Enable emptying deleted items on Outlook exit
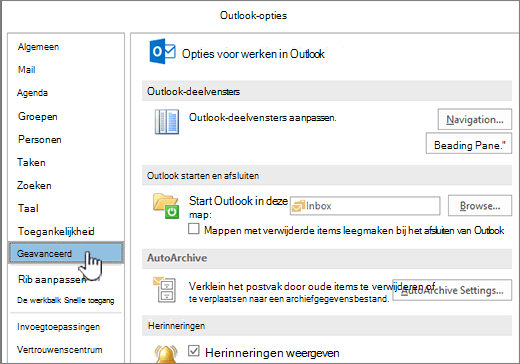 point(194,229)
